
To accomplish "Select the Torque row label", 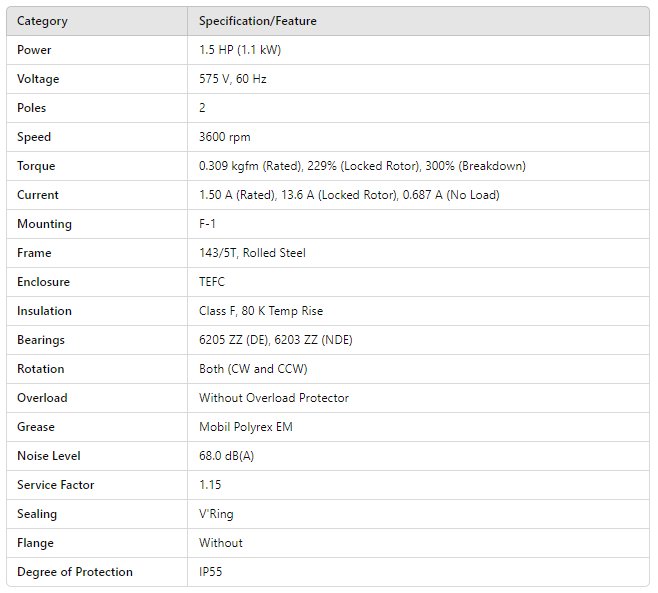I will [x=36, y=166].
